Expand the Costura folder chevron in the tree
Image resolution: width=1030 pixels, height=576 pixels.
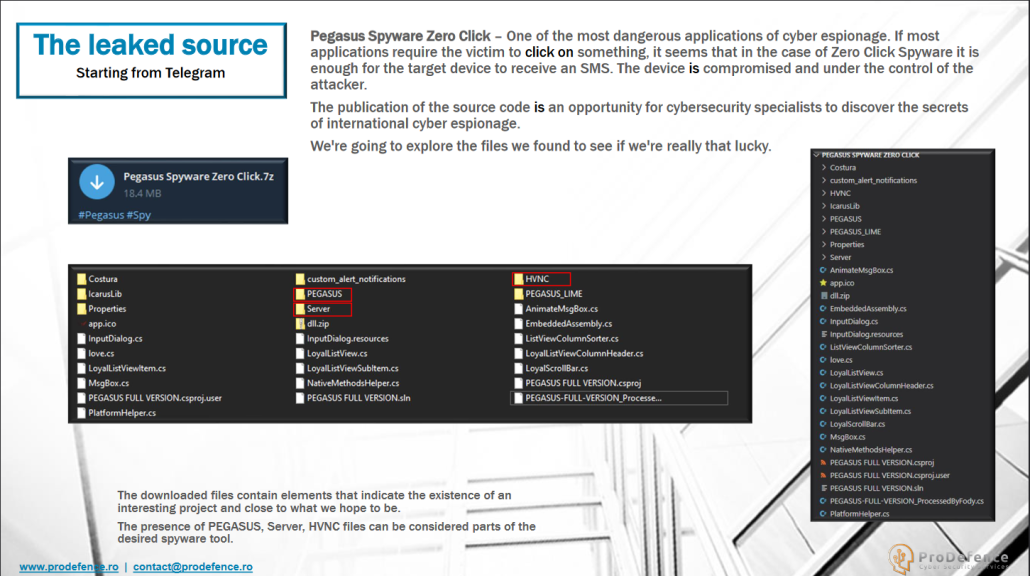click(824, 167)
